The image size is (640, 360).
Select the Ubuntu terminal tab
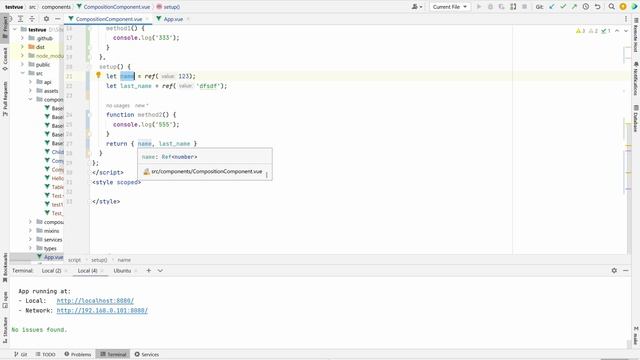122,271
